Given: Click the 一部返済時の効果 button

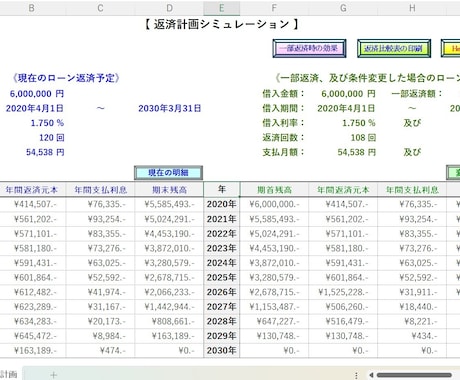Looking at the screenshot, I should click(x=309, y=48).
